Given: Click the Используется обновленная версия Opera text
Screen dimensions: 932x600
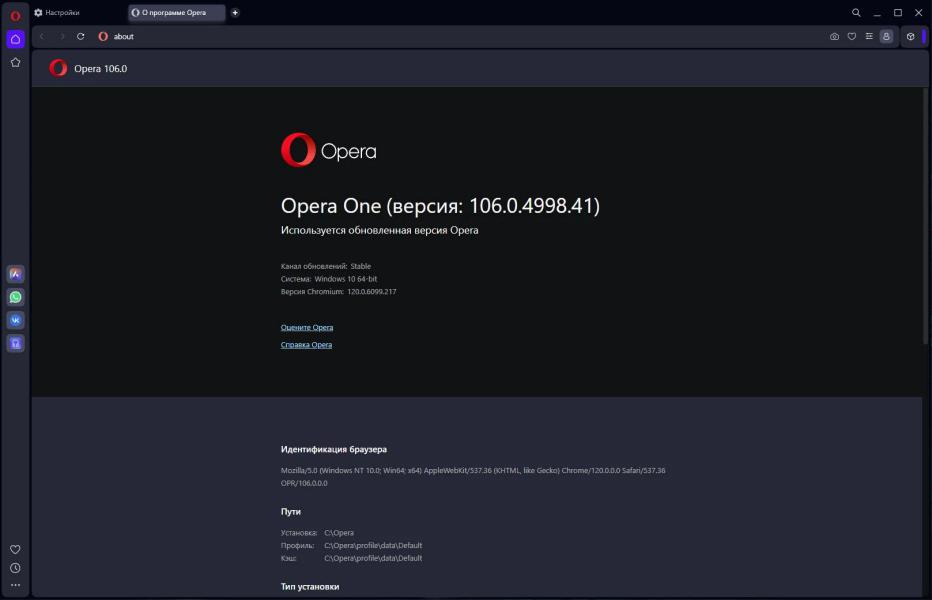Looking at the screenshot, I should click(x=379, y=230).
